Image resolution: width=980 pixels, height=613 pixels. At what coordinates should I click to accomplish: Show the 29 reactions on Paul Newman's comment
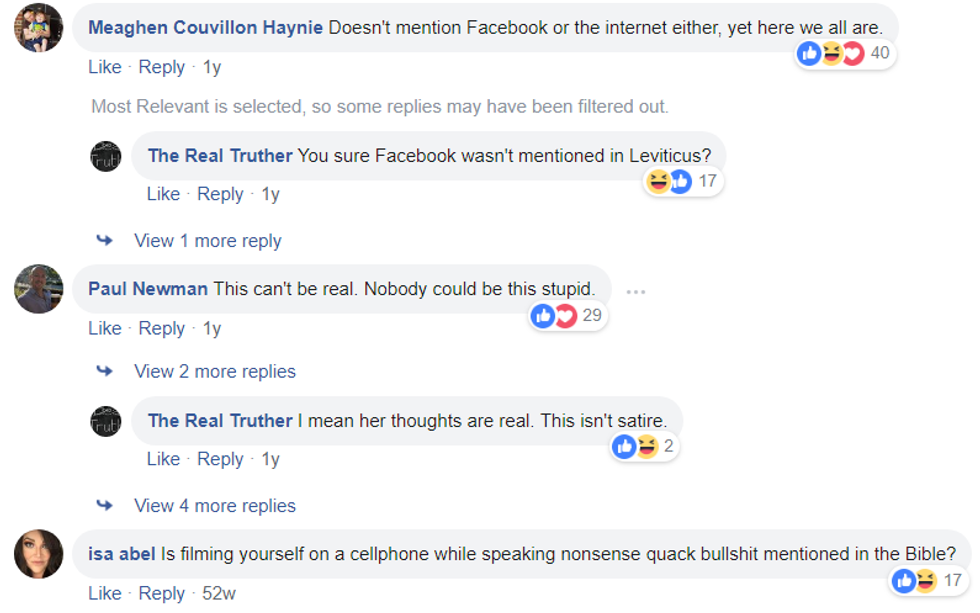pyautogui.click(x=567, y=316)
